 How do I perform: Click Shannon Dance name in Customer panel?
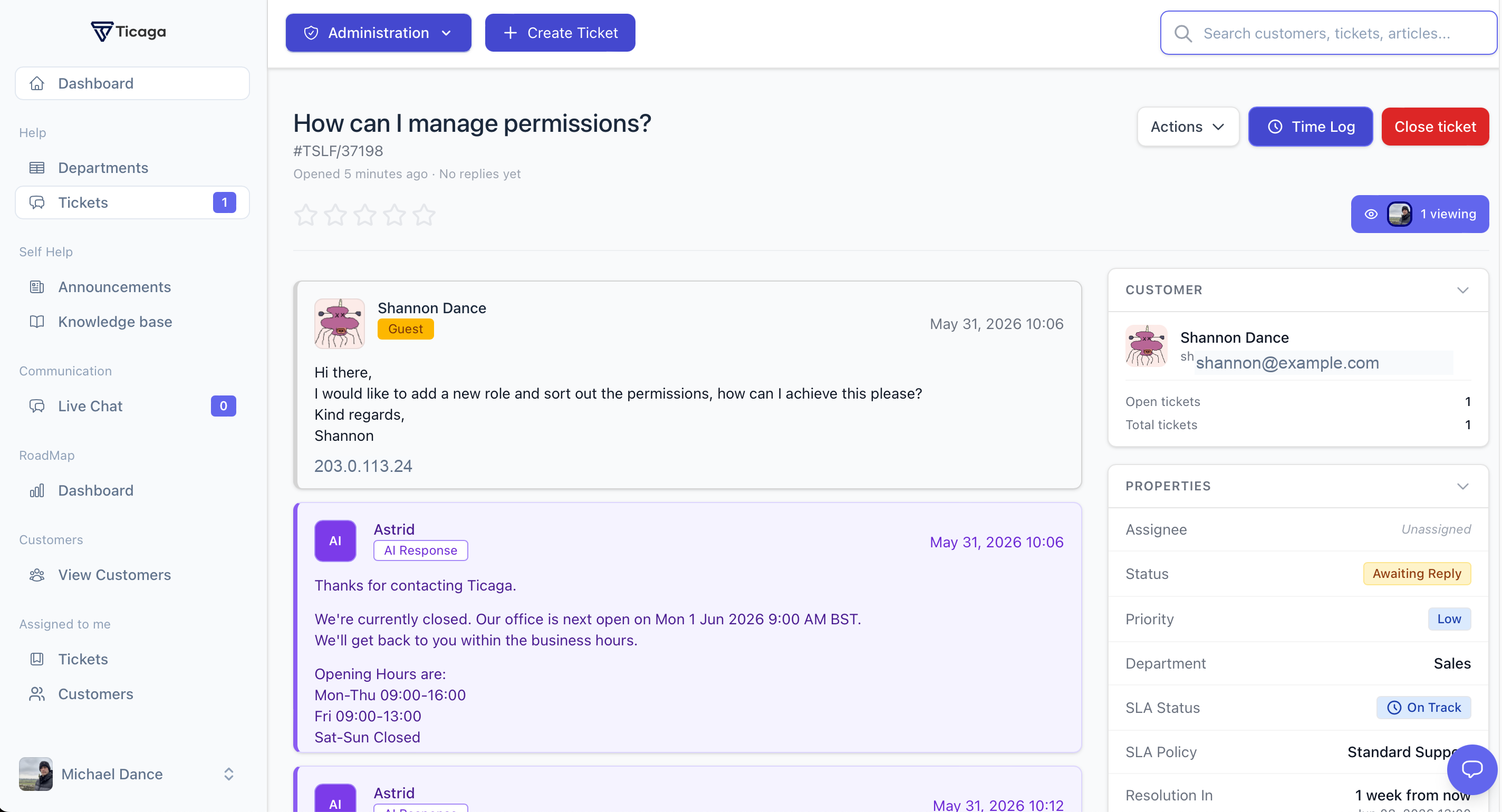(1235, 337)
